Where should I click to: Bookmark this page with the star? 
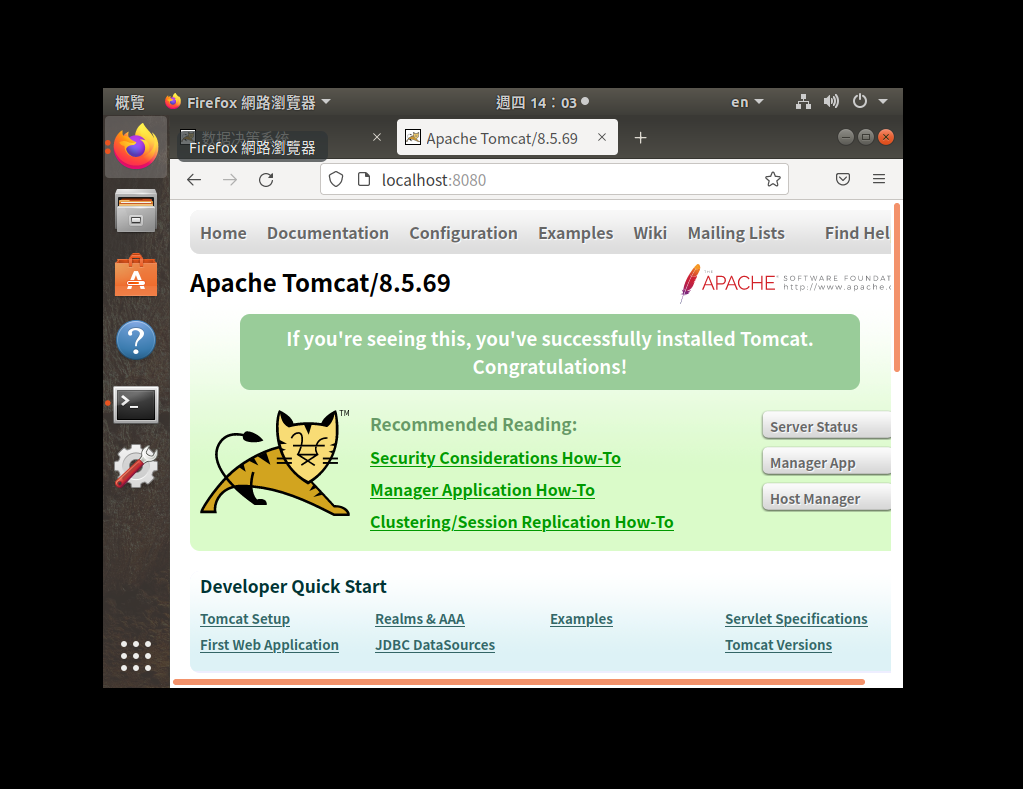[x=772, y=179]
